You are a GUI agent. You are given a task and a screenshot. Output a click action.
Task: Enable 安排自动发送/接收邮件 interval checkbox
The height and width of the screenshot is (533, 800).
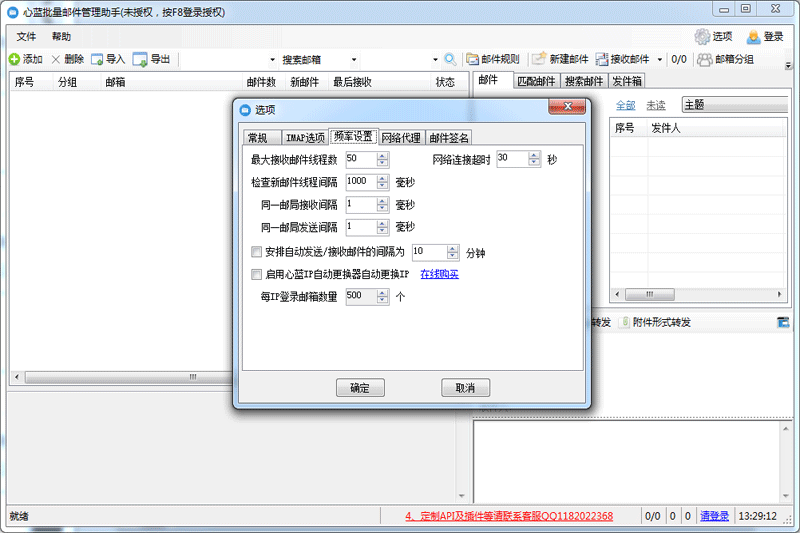click(256, 252)
